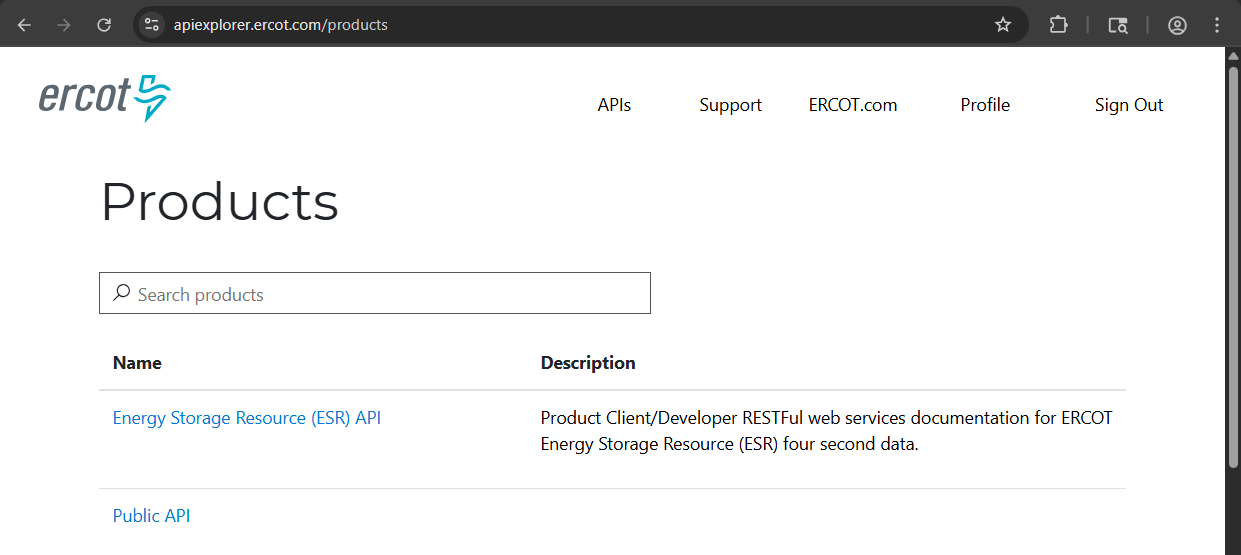Click the Description column header

pyautogui.click(x=588, y=363)
